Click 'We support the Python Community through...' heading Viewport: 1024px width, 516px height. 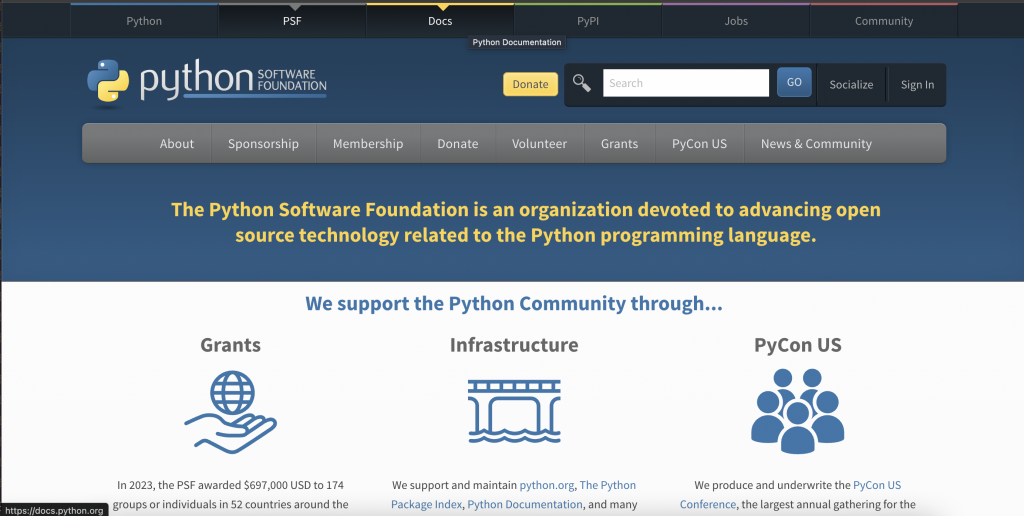[514, 303]
